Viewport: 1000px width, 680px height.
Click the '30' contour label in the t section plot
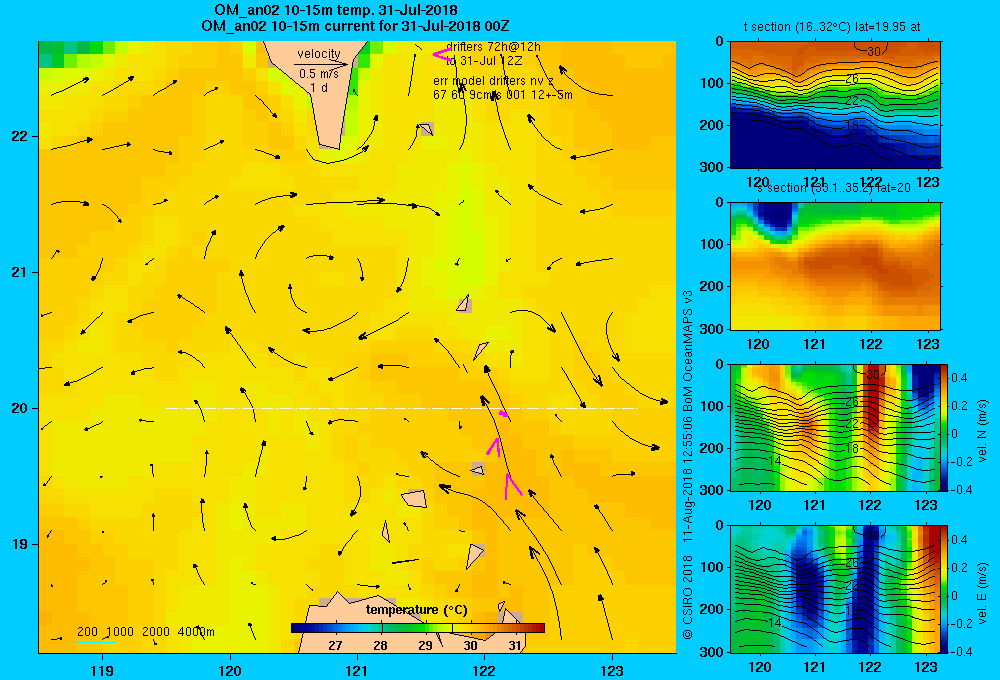873,52
